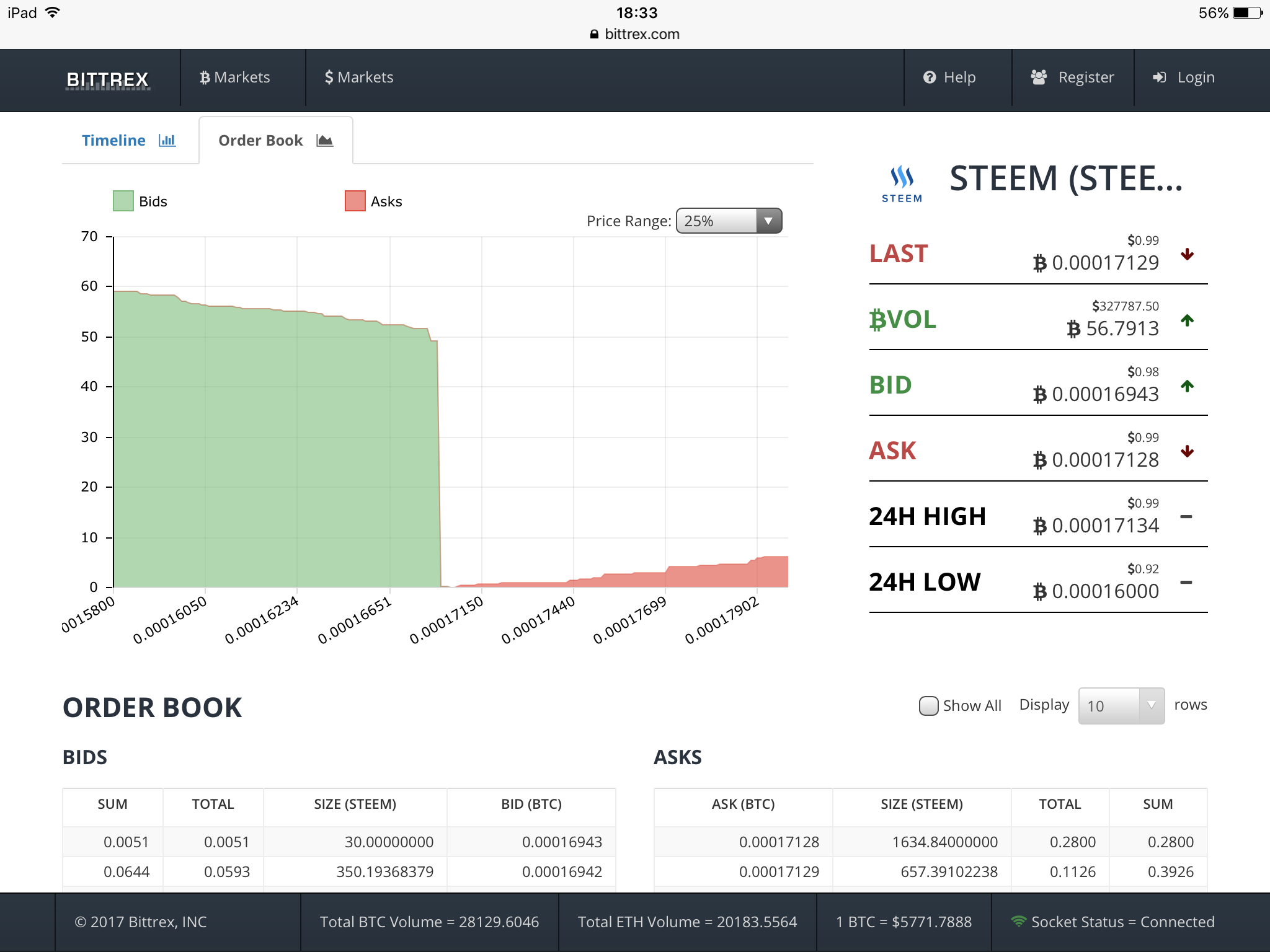Open the Price Range 25% dropdown

point(729,221)
